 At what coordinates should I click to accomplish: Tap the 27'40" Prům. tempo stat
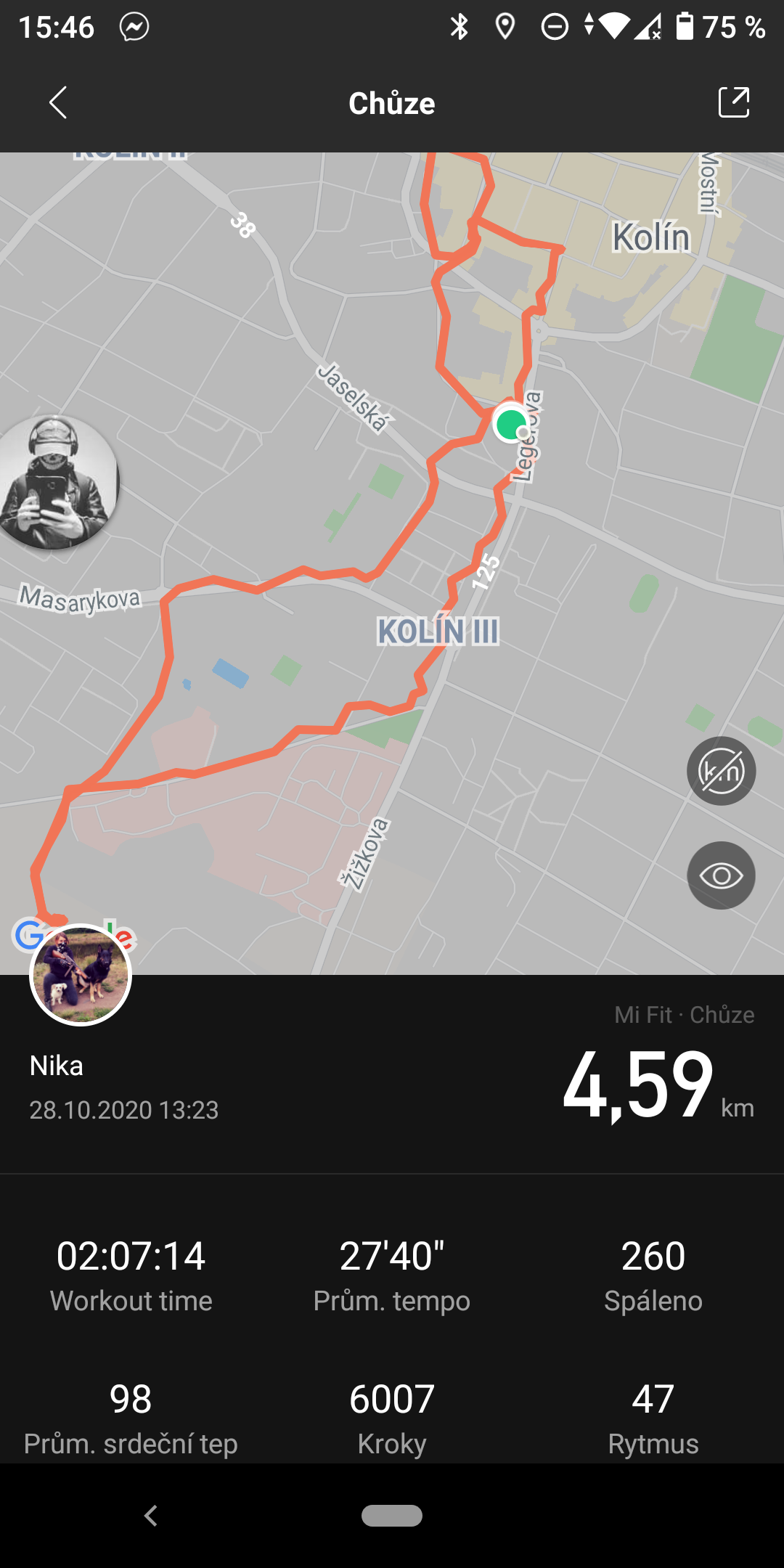[x=392, y=1276]
